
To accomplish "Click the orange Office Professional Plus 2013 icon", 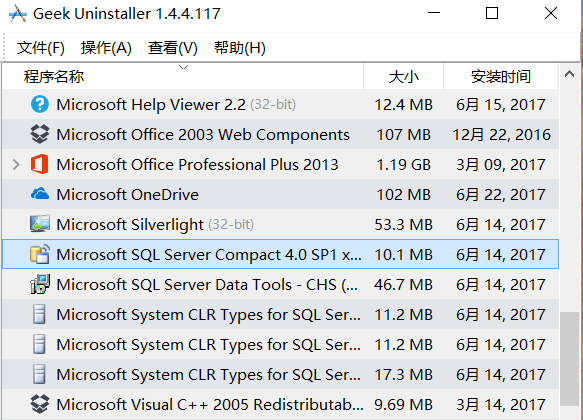I will pos(39,164).
